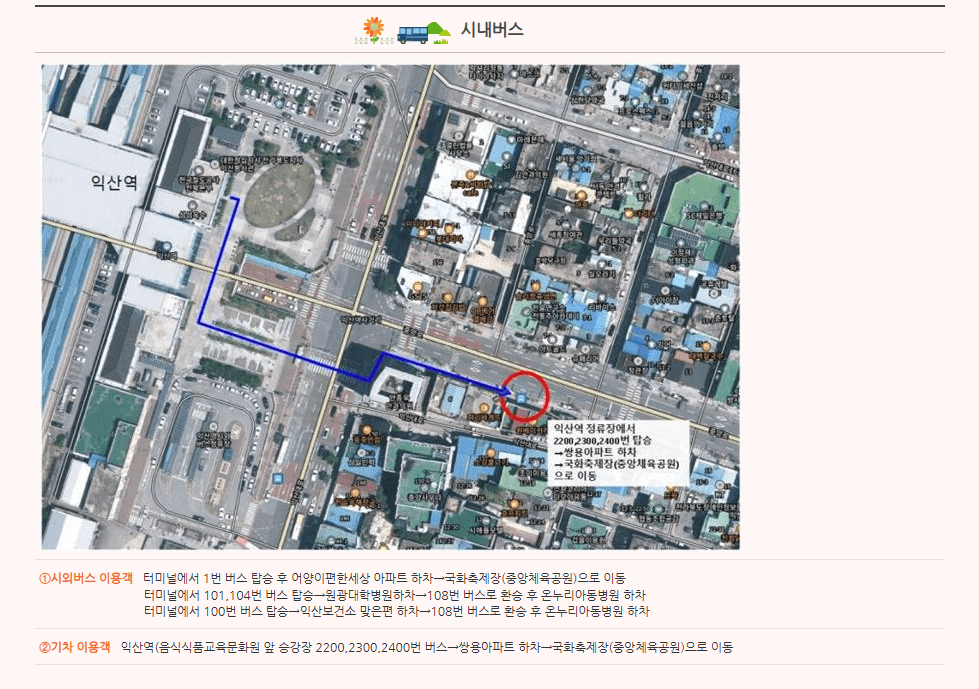
Task: Click the sunflower icon in the page header
Action: [372, 28]
